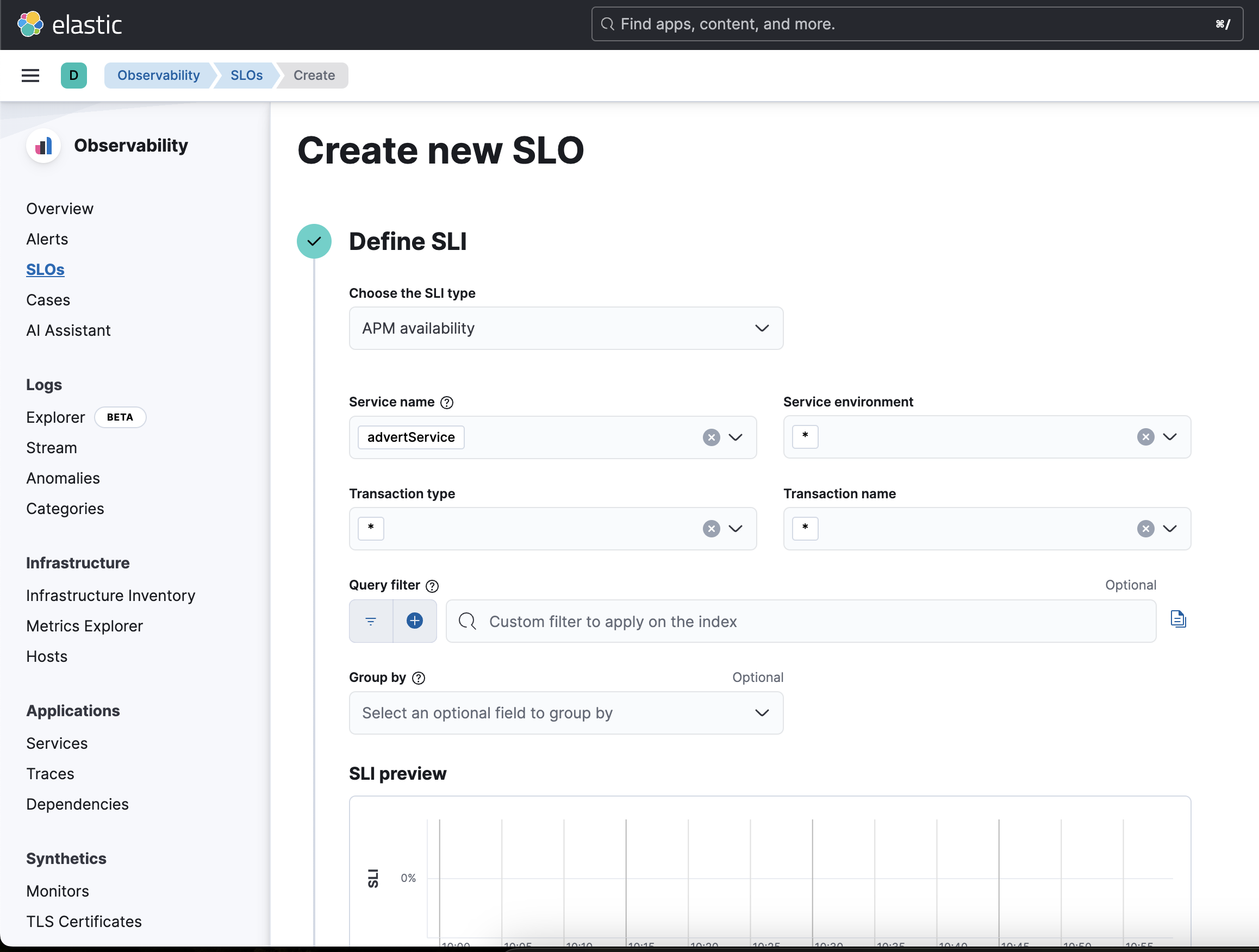Expand the Service name dropdown arrow
The height and width of the screenshot is (952, 1259).
[x=736, y=437]
